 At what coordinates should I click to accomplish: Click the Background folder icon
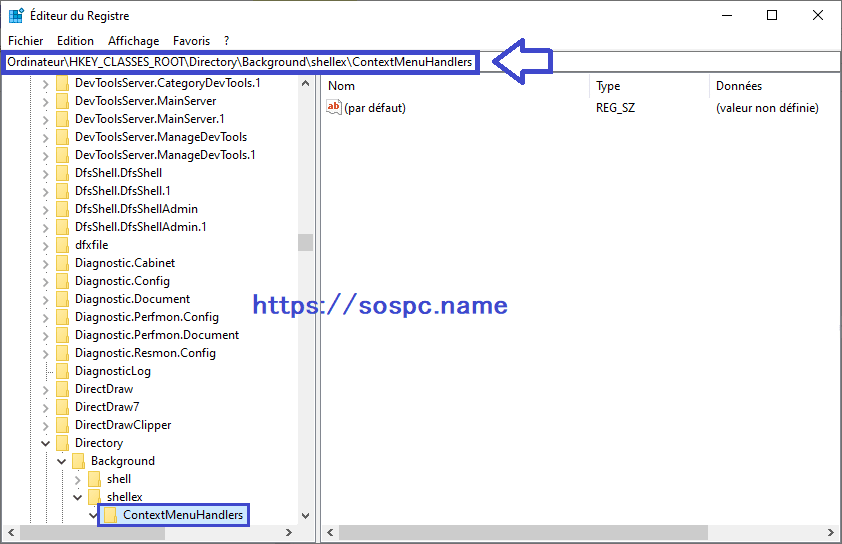tap(78, 461)
